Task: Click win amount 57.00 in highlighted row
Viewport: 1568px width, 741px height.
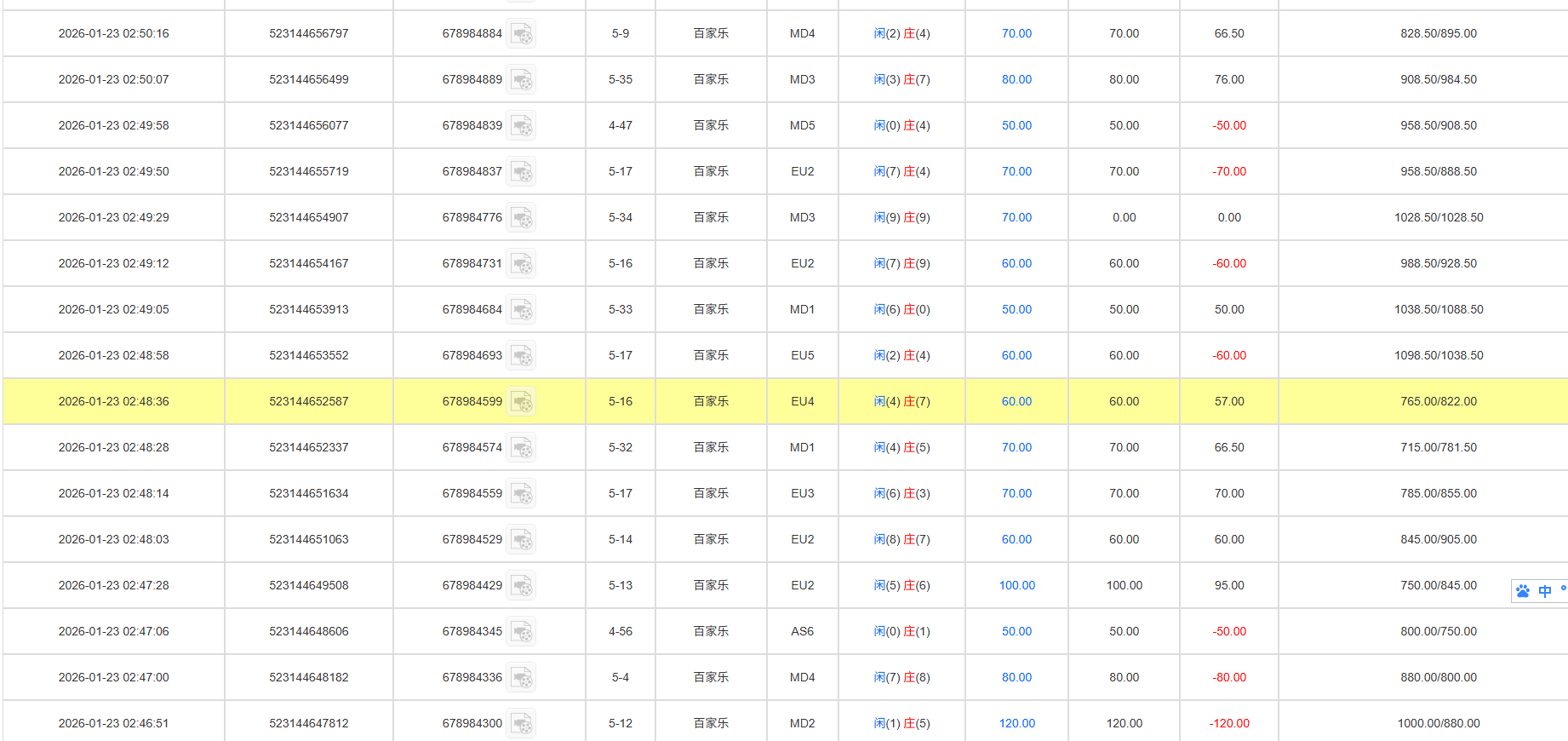Action: pyautogui.click(x=1229, y=402)
